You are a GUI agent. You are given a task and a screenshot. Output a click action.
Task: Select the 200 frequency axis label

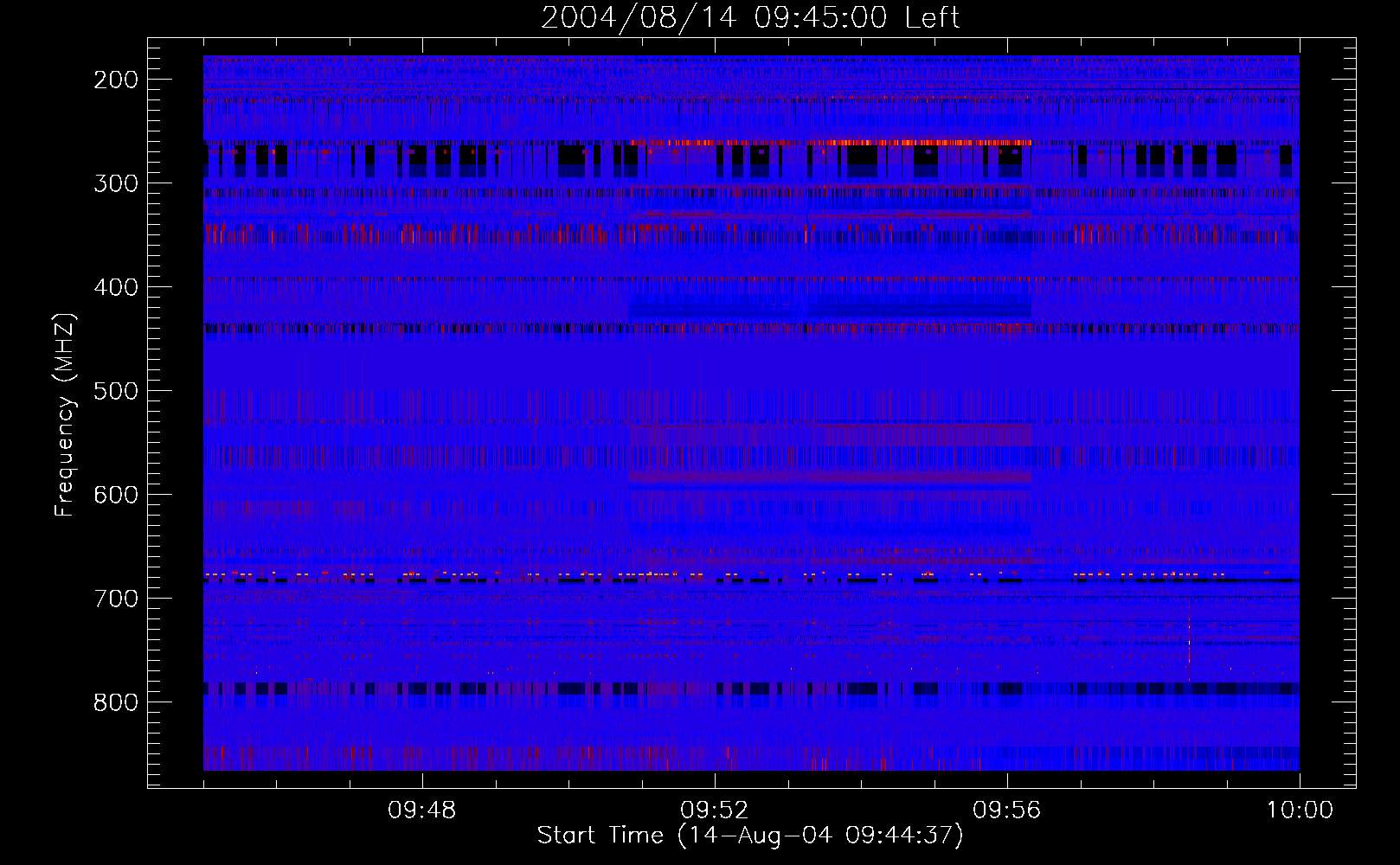point(116,80)
